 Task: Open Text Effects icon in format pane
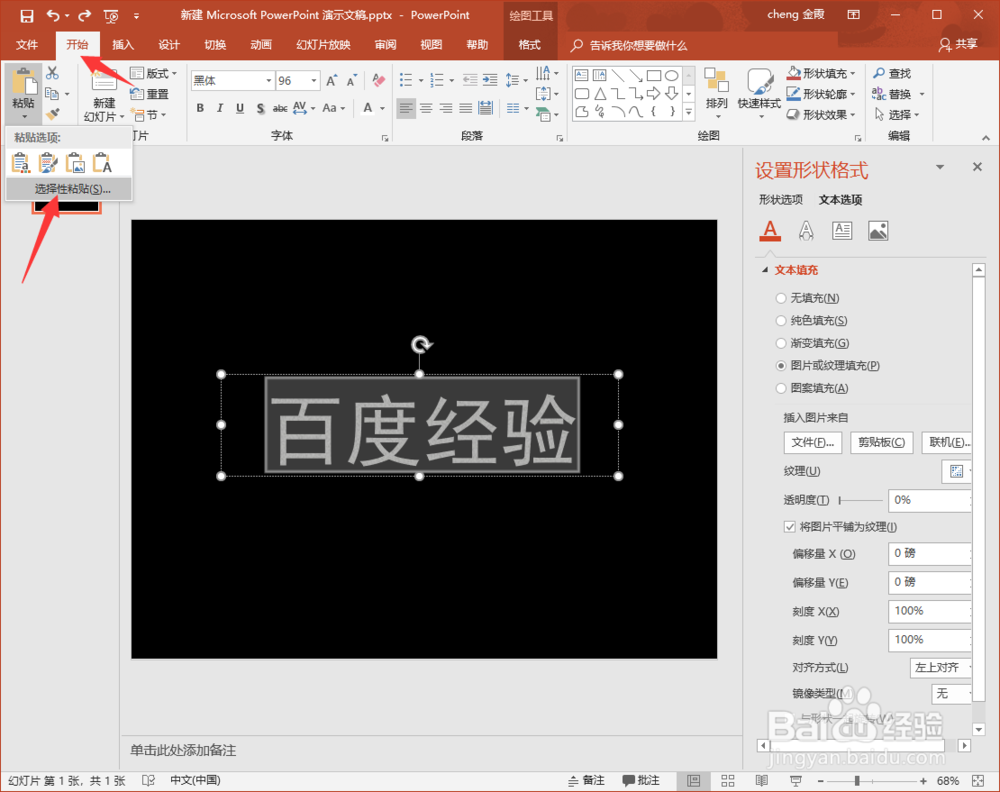click(806, 230)
